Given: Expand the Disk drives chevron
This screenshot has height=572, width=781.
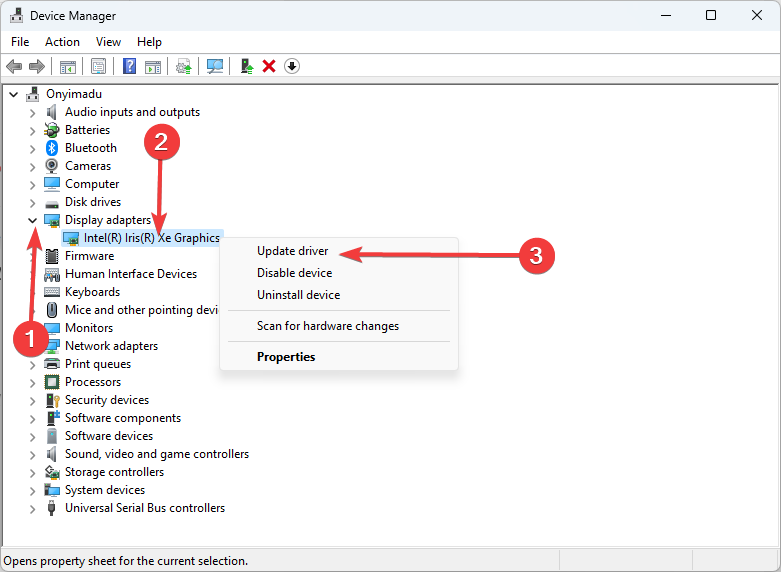Looking at the screenshot, I should click(32, 203).
